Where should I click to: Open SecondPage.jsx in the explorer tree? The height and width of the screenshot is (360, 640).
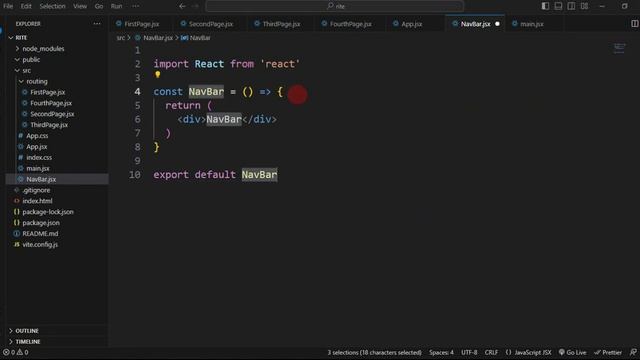[57, 114]
